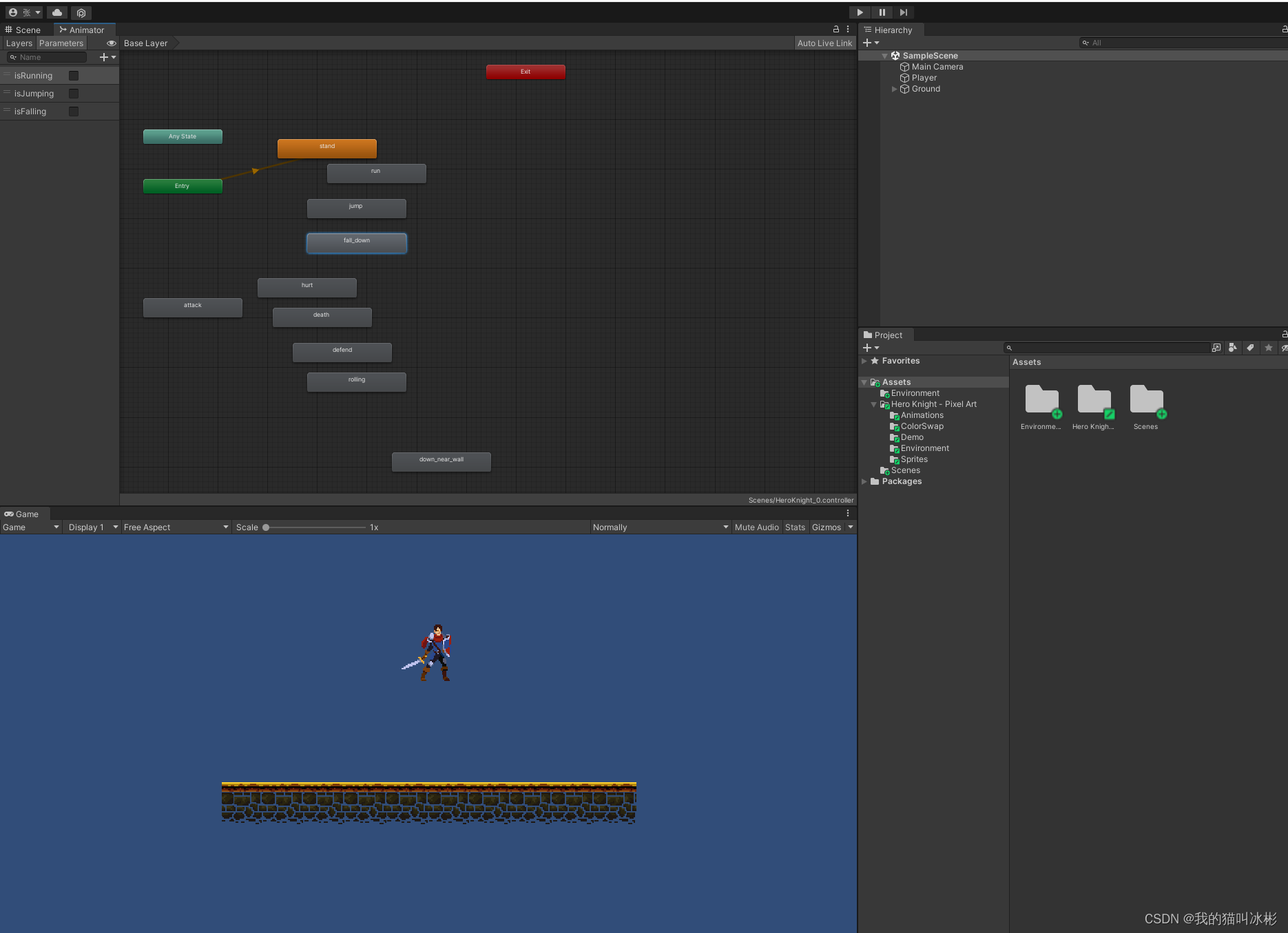Viewport: 1288px width, 933px height.
Task: Select the hurt state node
Action: click(307, 288)
